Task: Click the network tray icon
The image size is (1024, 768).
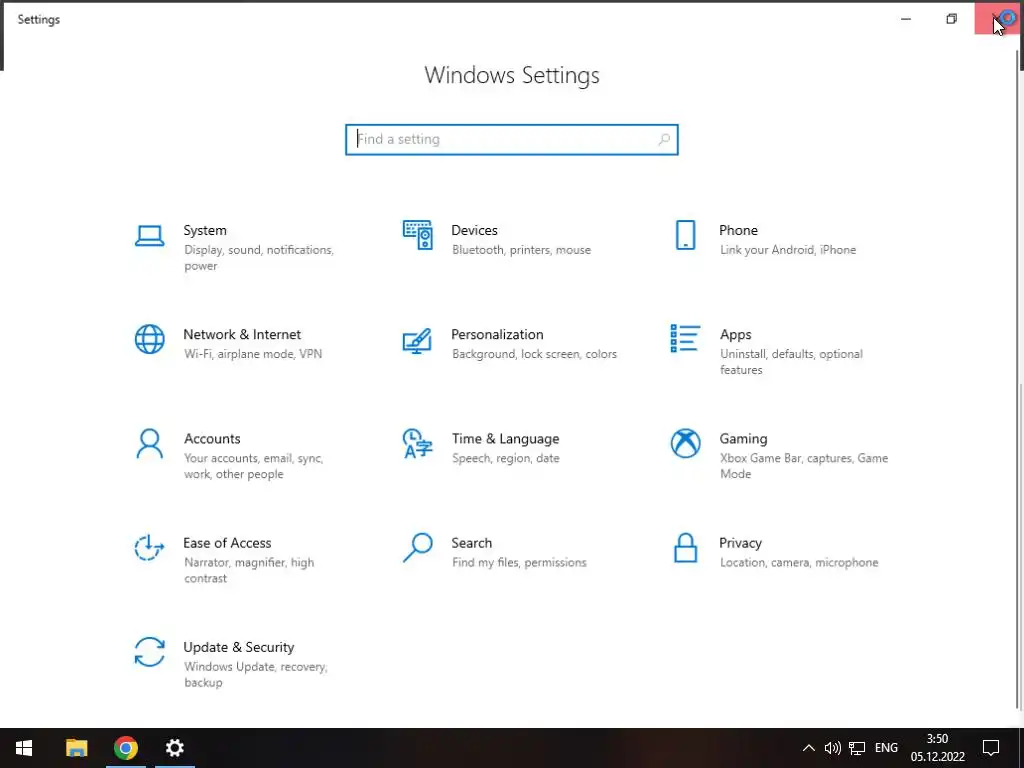Action: pyautogui.click(x=857, y=748)
